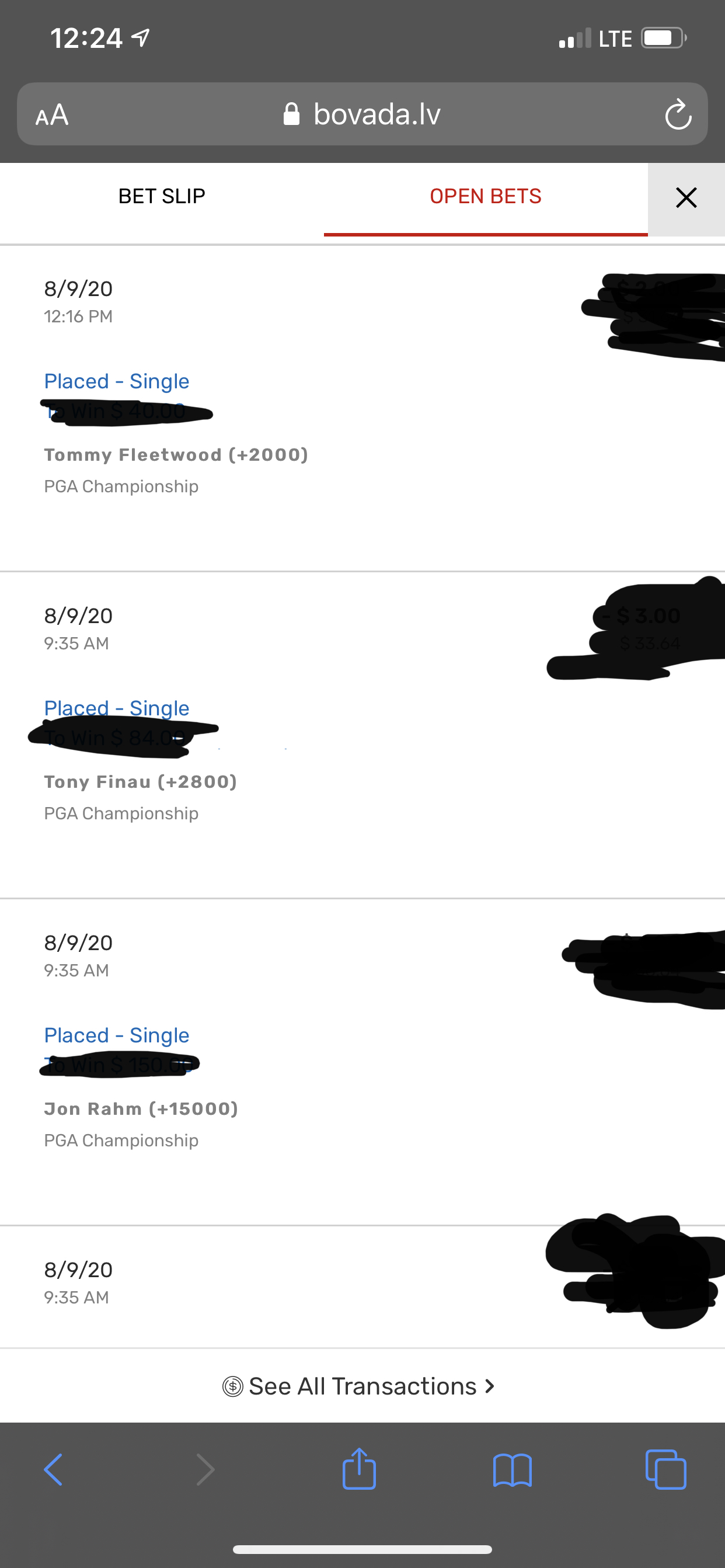The width and height of the screenshot is (725, 1568).
Task: Tap the Safari forward arrow
Action: point(205,1470)
